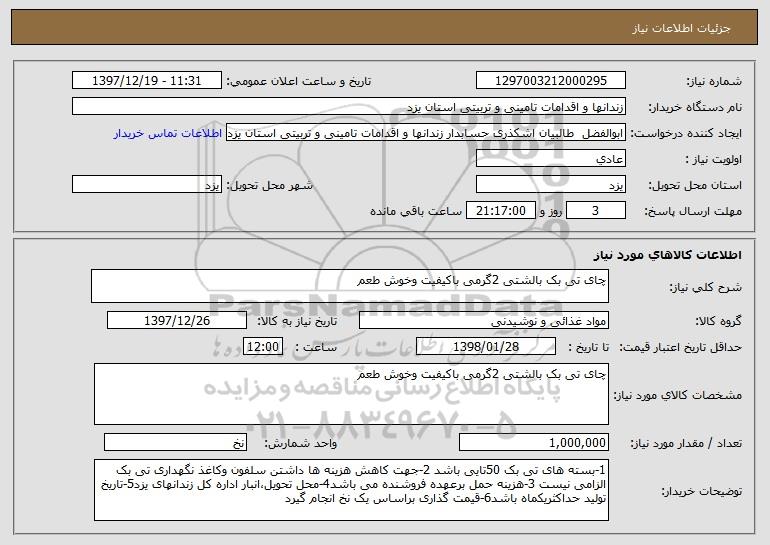Select the goods group field مواد غذائی و نوشیدنی

[484, 321]
